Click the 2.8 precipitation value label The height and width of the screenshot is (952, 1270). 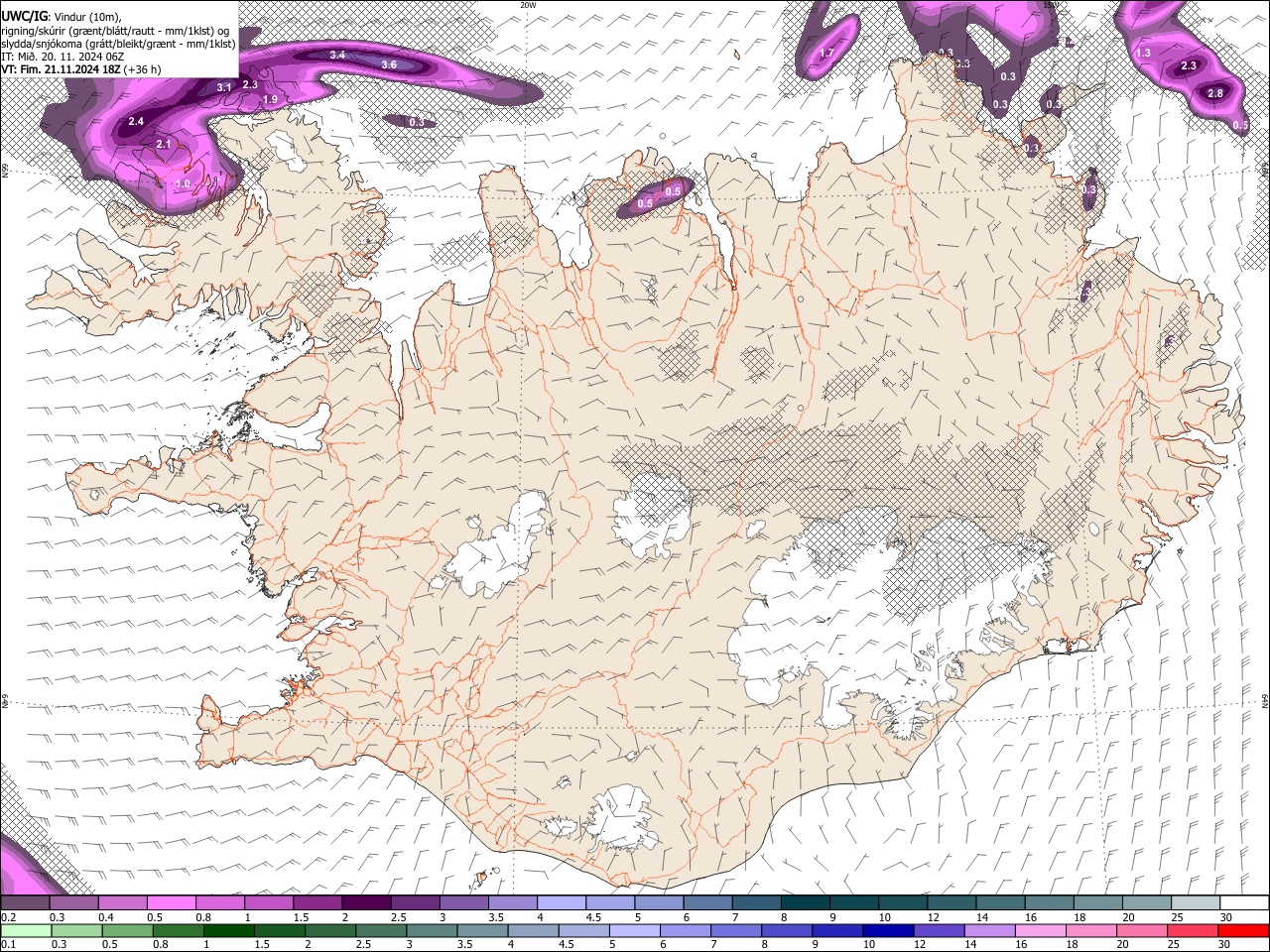click(1215, 93)
